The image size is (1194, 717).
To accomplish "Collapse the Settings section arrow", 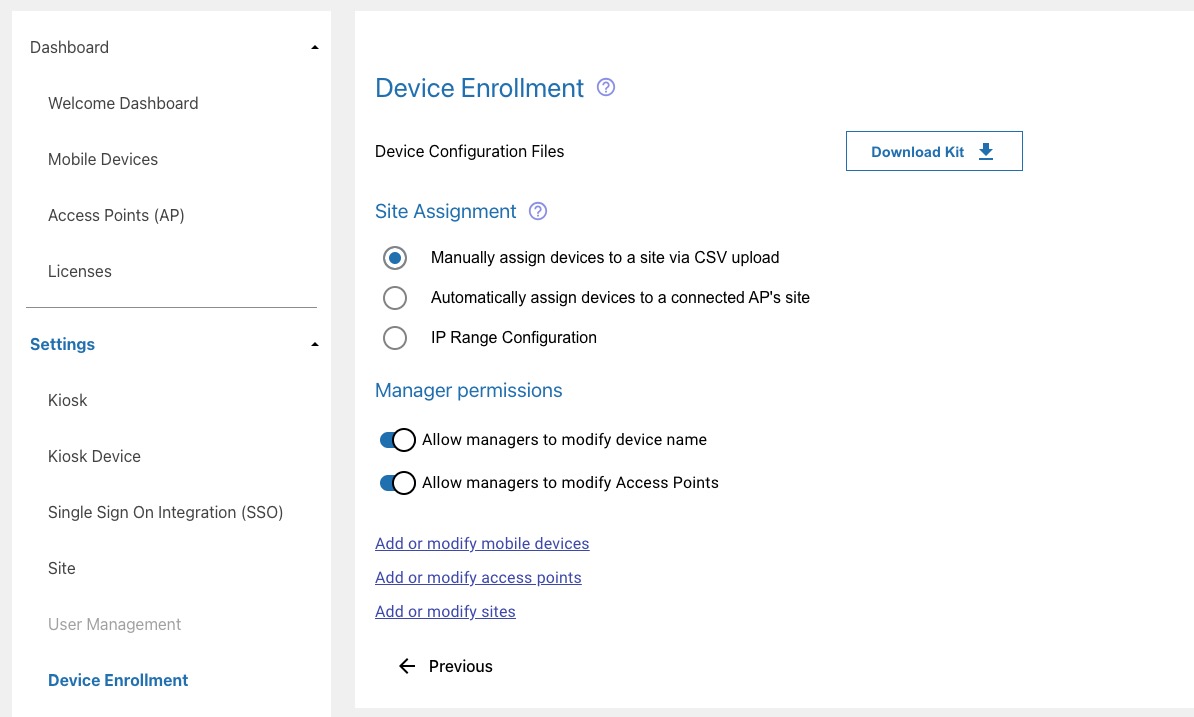I will 315,345.
